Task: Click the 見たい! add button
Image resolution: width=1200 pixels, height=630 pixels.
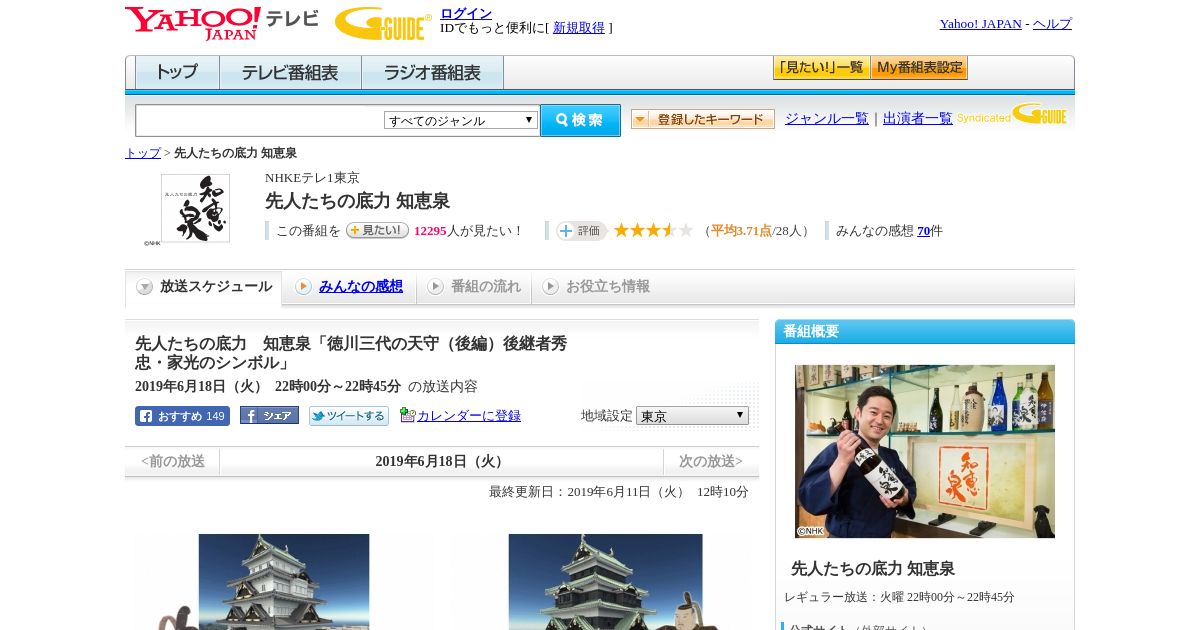Action: coord(377,230)
